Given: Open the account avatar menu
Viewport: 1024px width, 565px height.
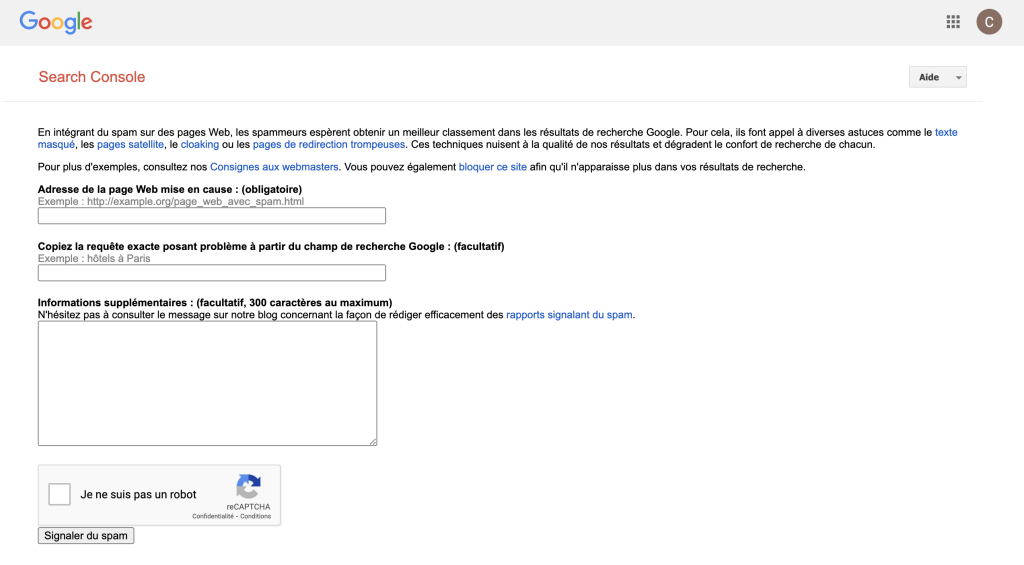Looking at the screenshot, I should (988, 22).
